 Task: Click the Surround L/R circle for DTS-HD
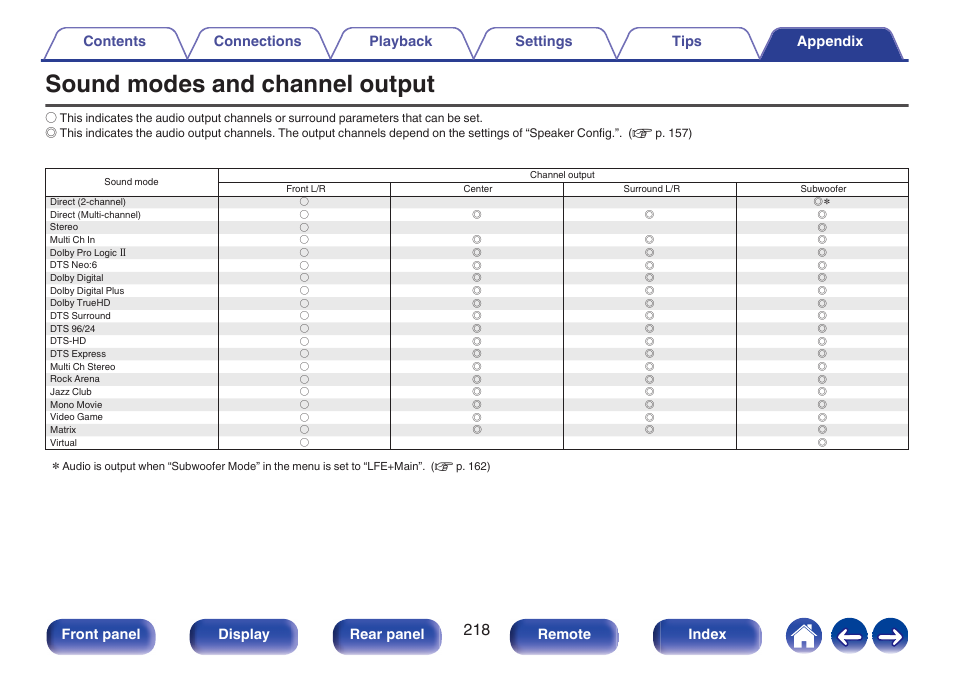(x=650, y=341)
